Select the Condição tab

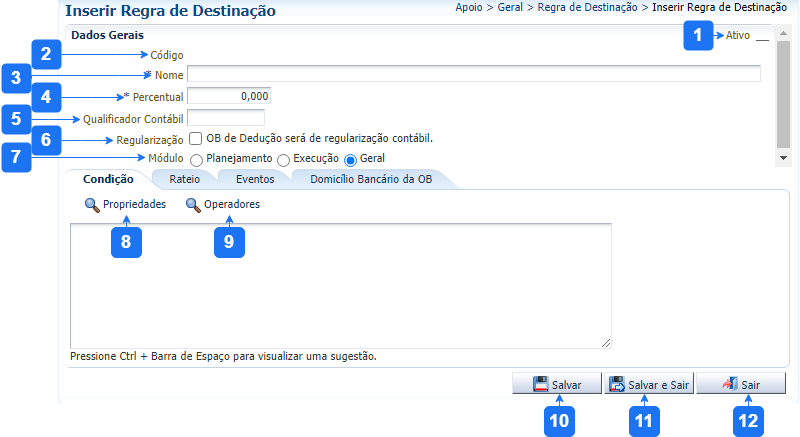(x=108, y=179)
